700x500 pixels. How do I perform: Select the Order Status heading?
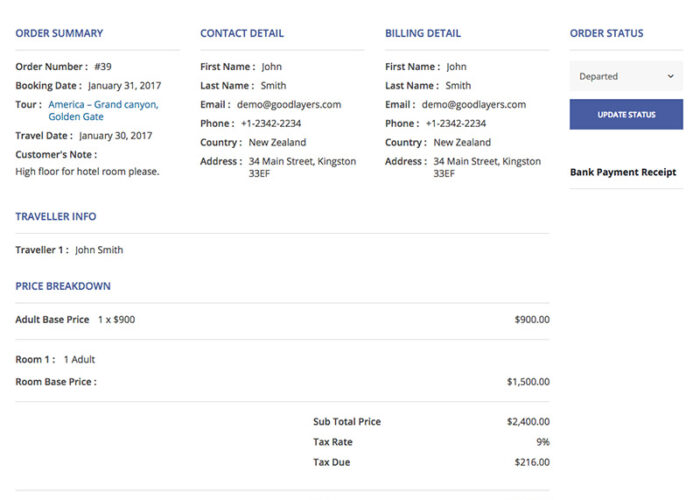click(x=606, y=33)
